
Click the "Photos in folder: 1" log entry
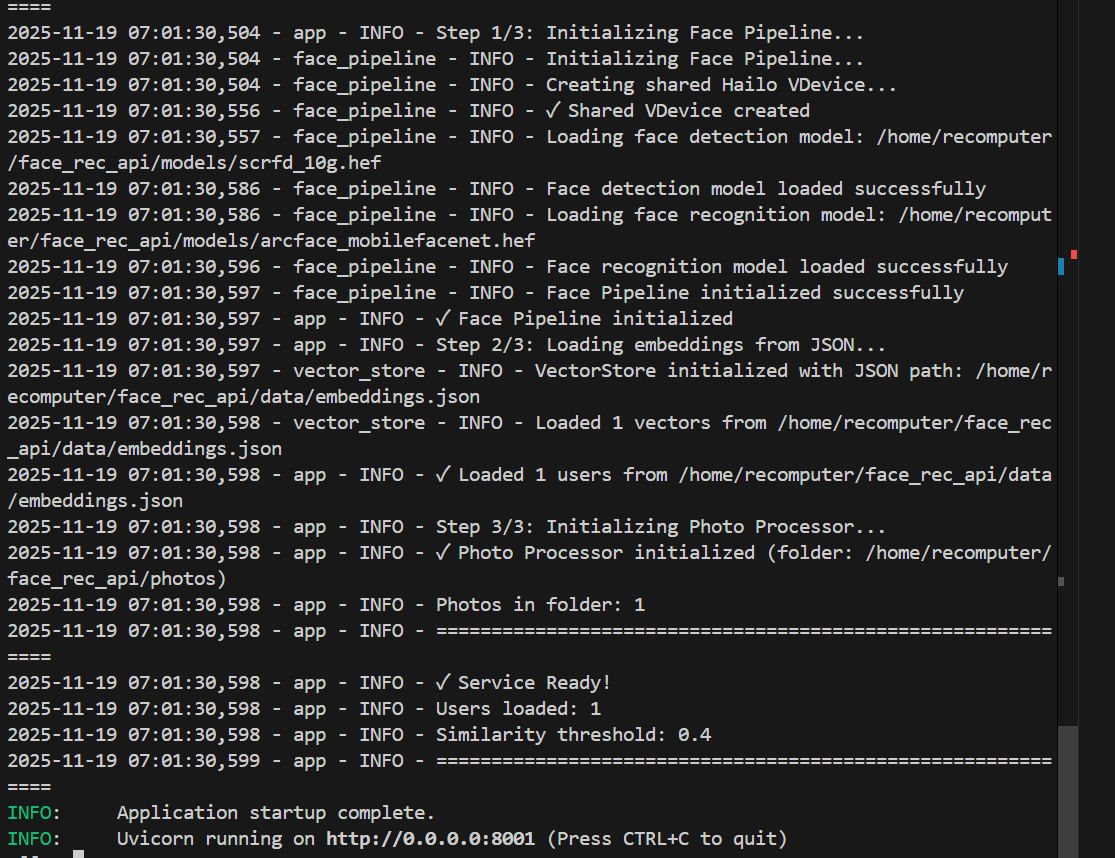540,604
